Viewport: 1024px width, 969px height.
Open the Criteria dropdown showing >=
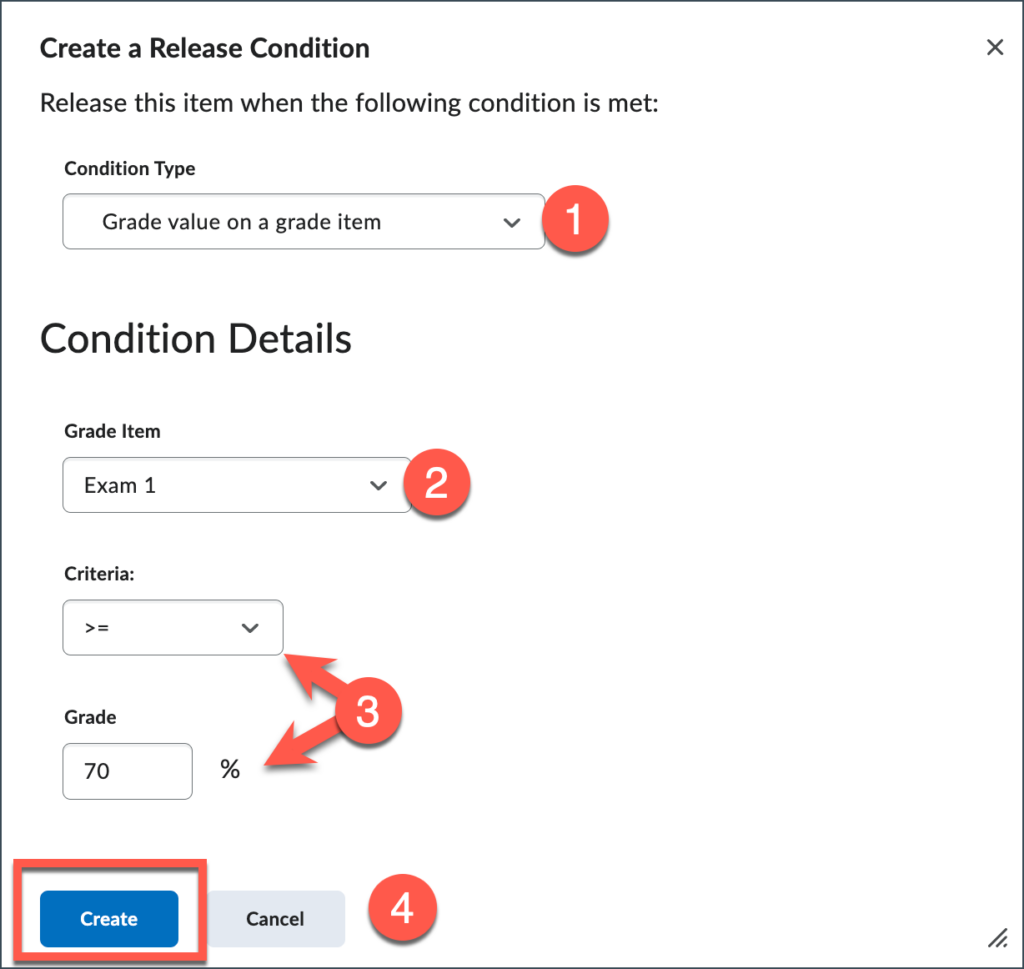pos(172,627)
